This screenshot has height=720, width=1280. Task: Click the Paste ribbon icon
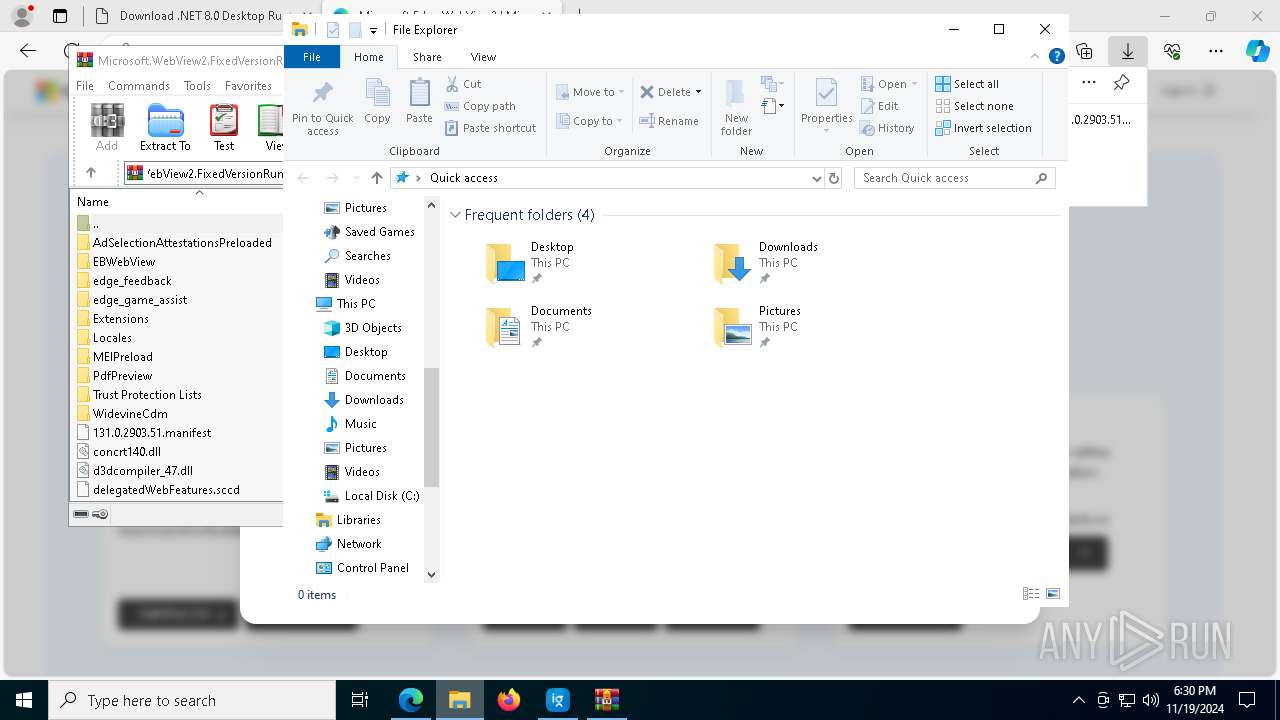pos(419,93)
